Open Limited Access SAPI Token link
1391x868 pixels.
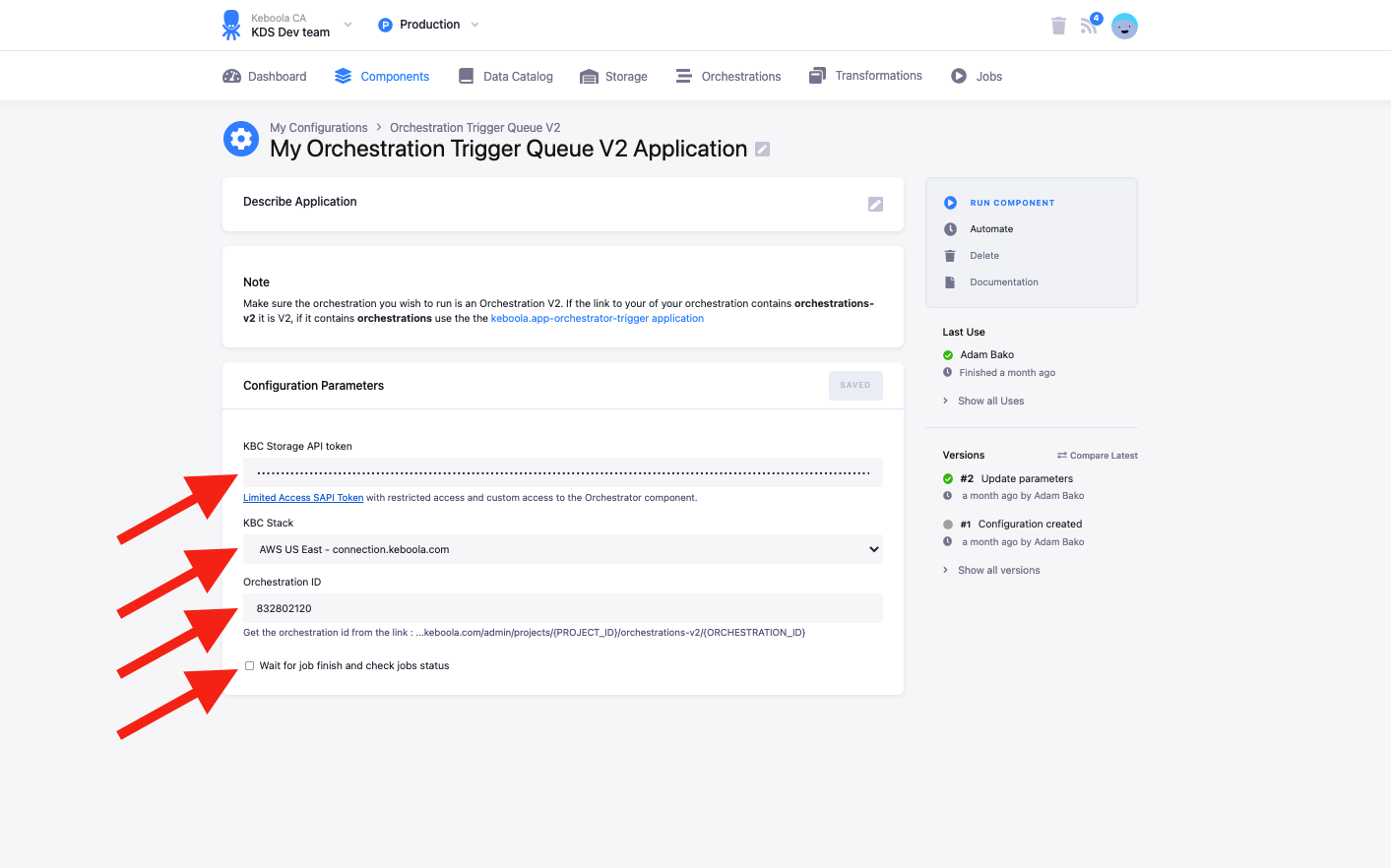(x=303, y=498)
